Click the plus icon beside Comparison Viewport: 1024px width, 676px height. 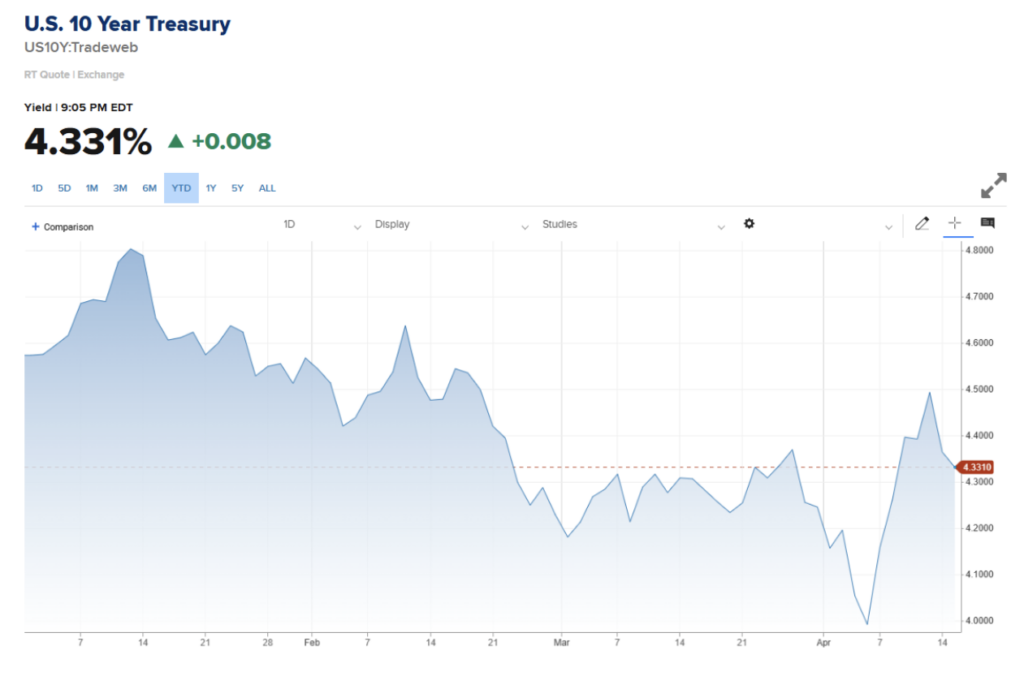tap(35, 227)
